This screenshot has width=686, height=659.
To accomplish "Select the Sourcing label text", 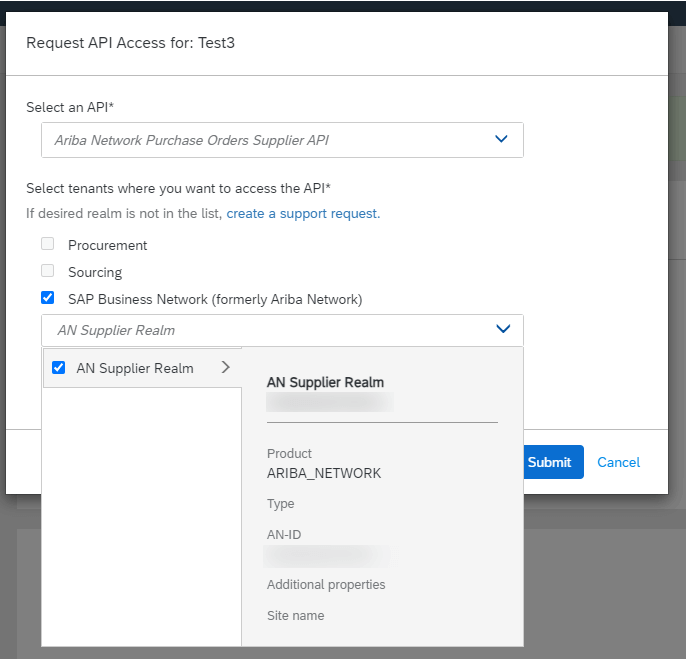I will pos(95,272).
